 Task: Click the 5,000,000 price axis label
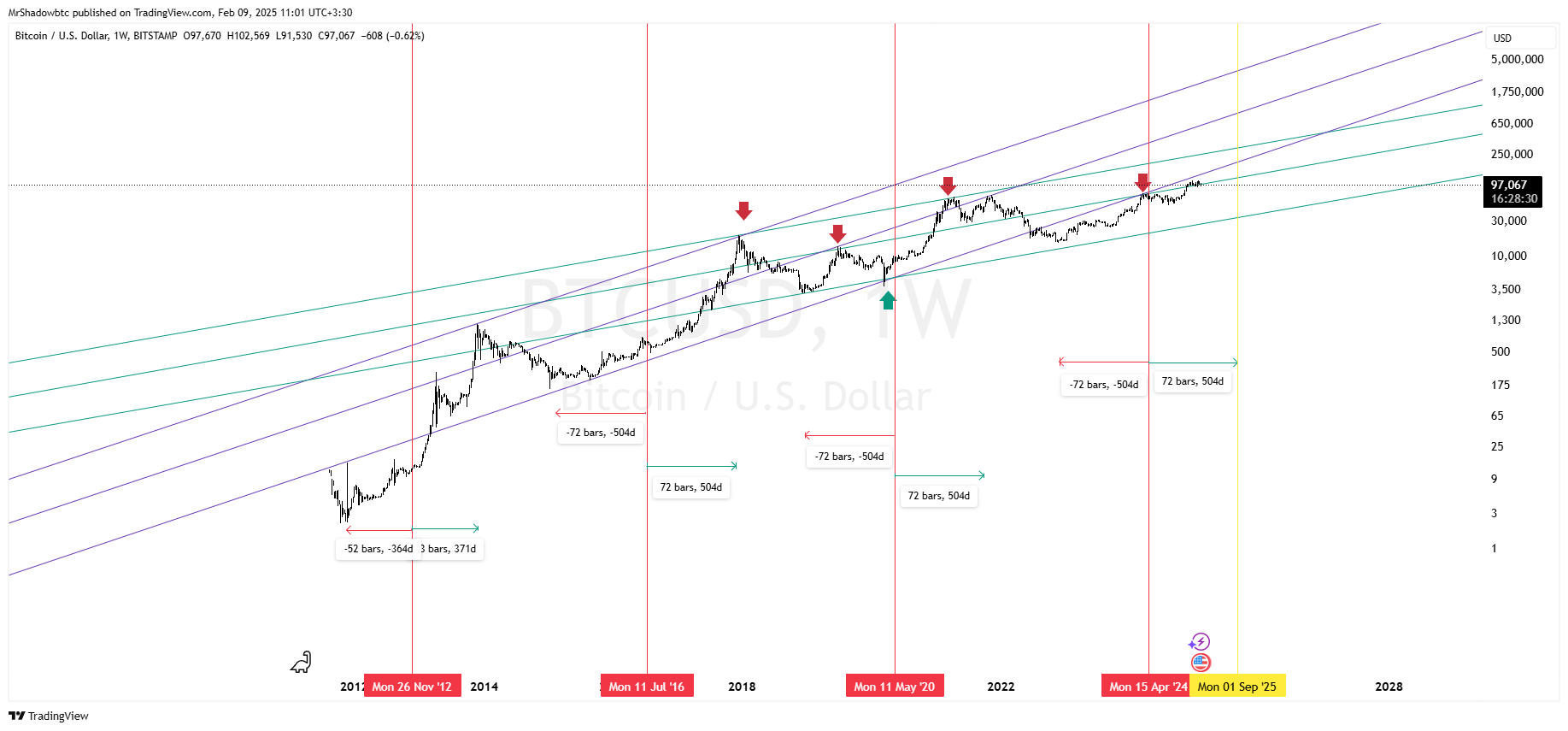[x=1517, y=59]
